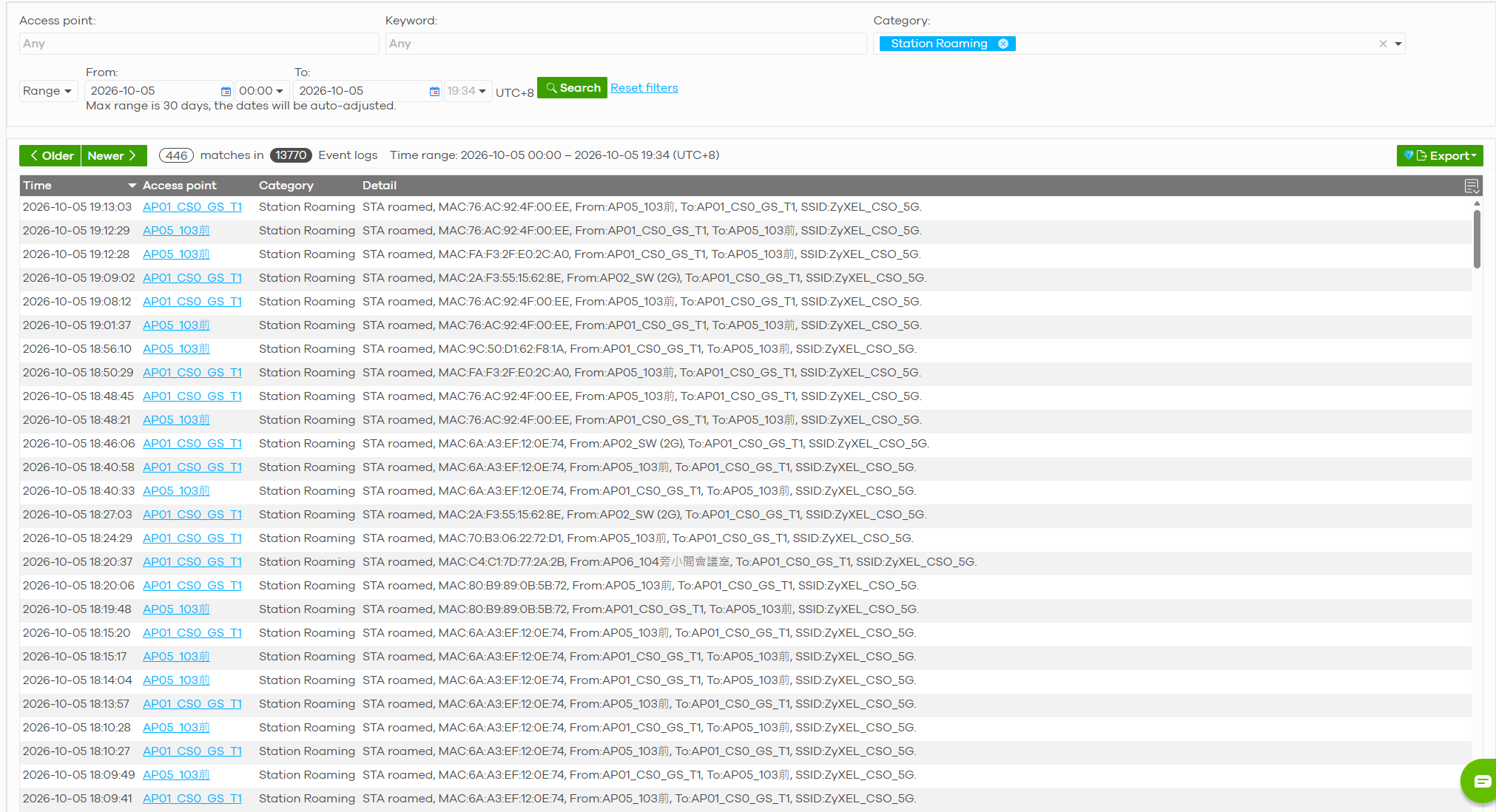Viewport: 1496px width, 812px height.
Task: Open AP01_CSO_GS_T1 link in 19:09:02 row
Action: (192, 278)
